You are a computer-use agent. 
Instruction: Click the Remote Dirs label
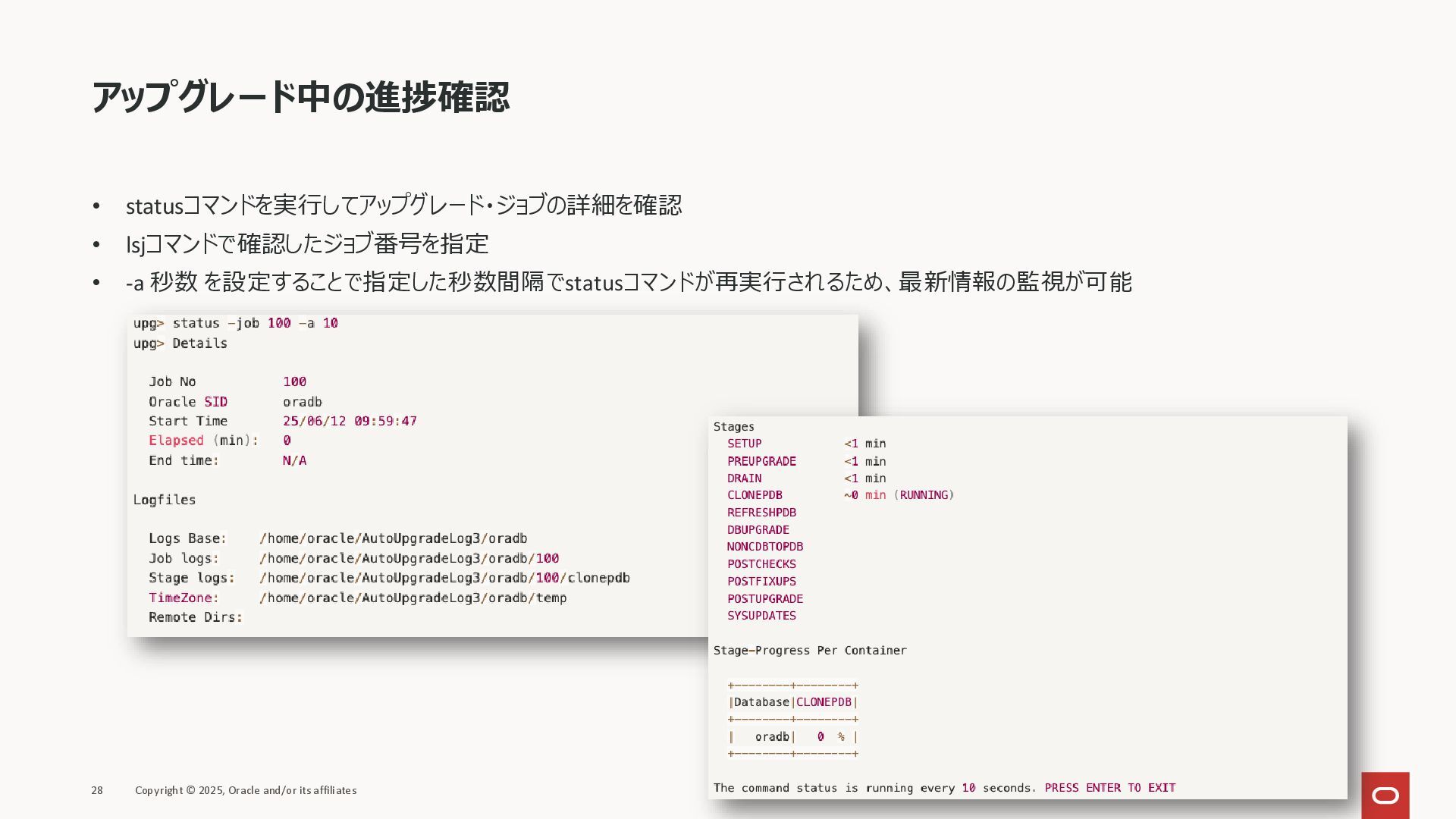click(196, 617)
